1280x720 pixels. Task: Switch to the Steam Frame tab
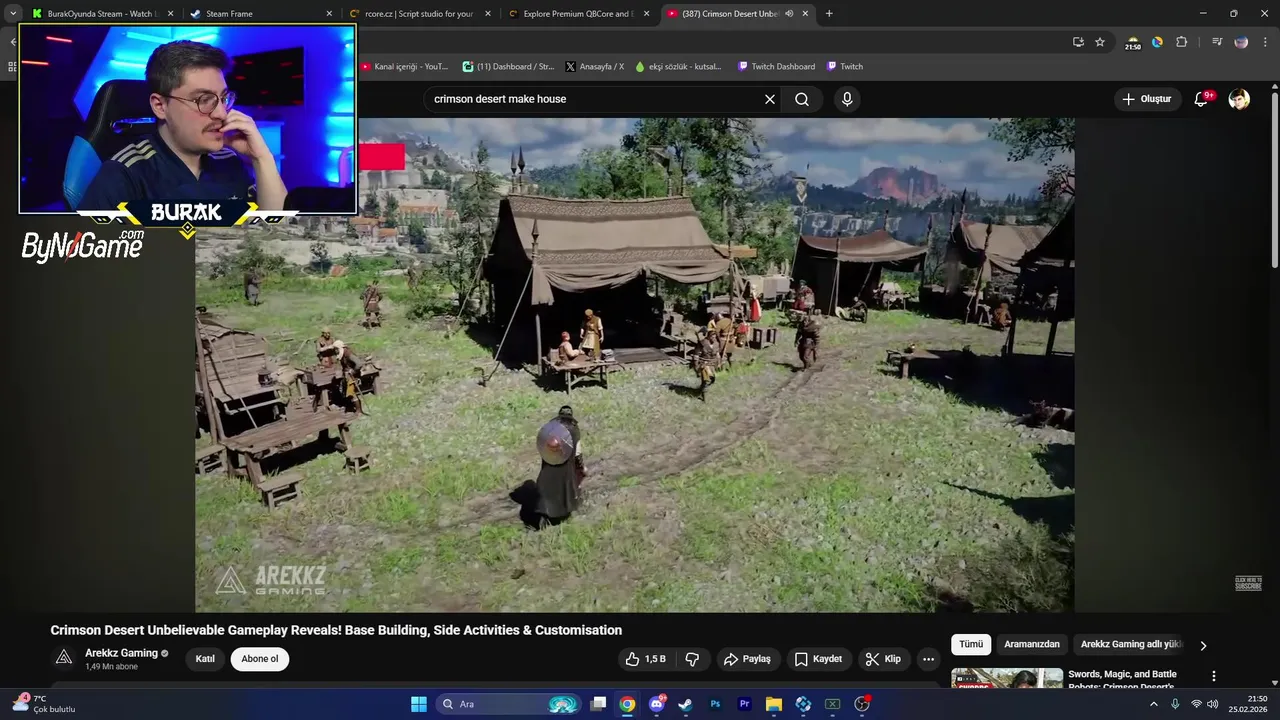[260, 14]
